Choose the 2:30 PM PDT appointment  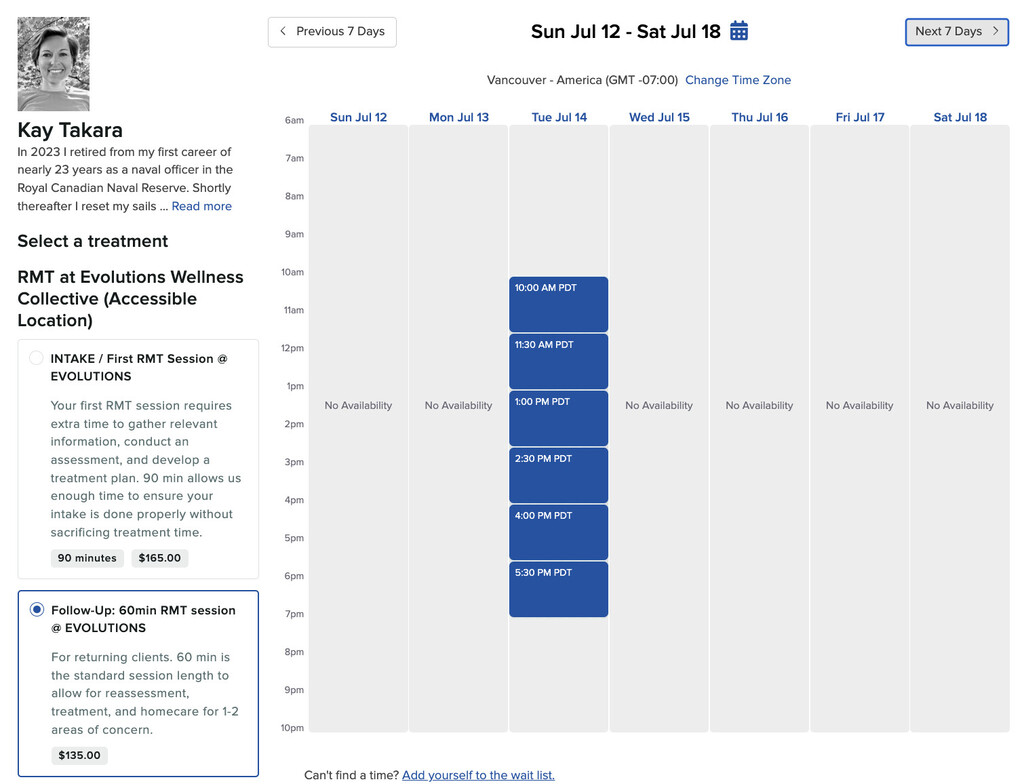click(x=558, y=475)
